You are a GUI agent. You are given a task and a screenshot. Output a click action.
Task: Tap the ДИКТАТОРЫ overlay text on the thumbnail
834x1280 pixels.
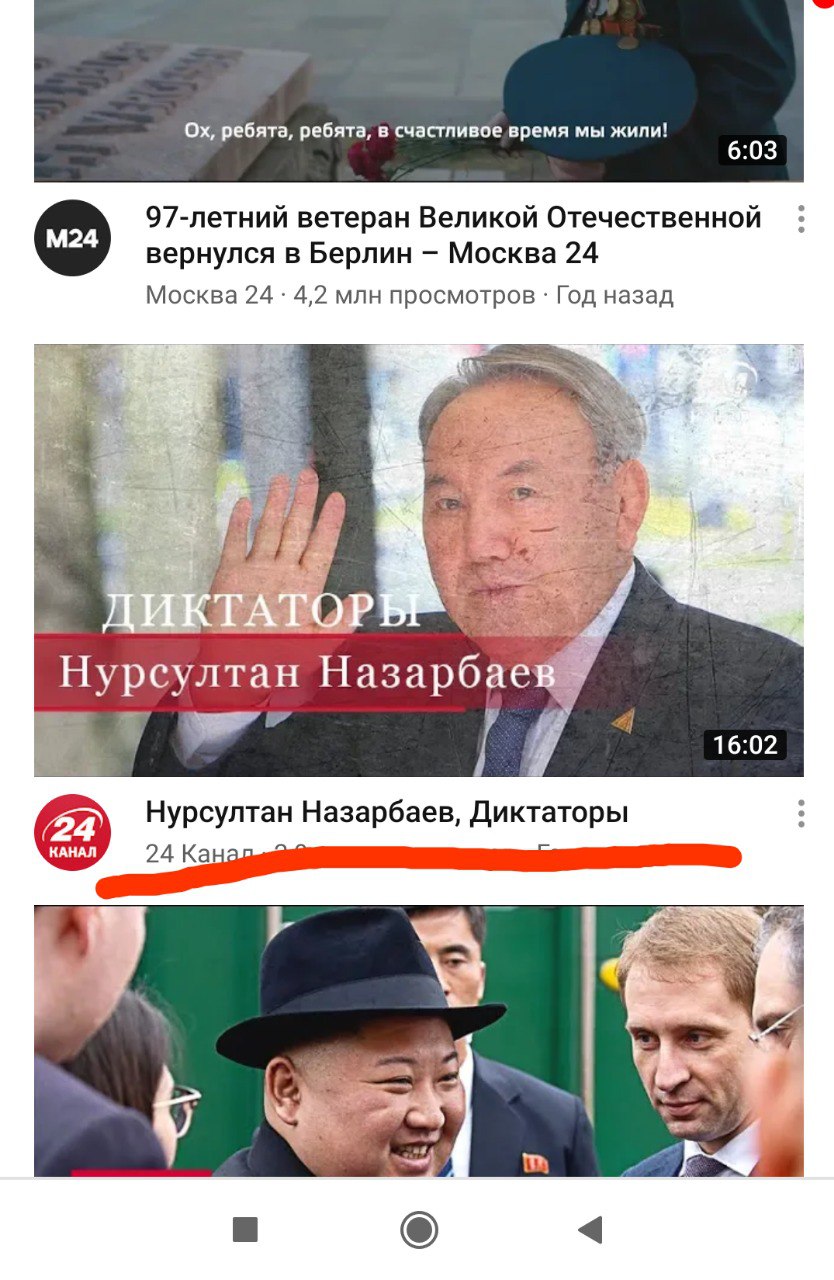[261, 609]
